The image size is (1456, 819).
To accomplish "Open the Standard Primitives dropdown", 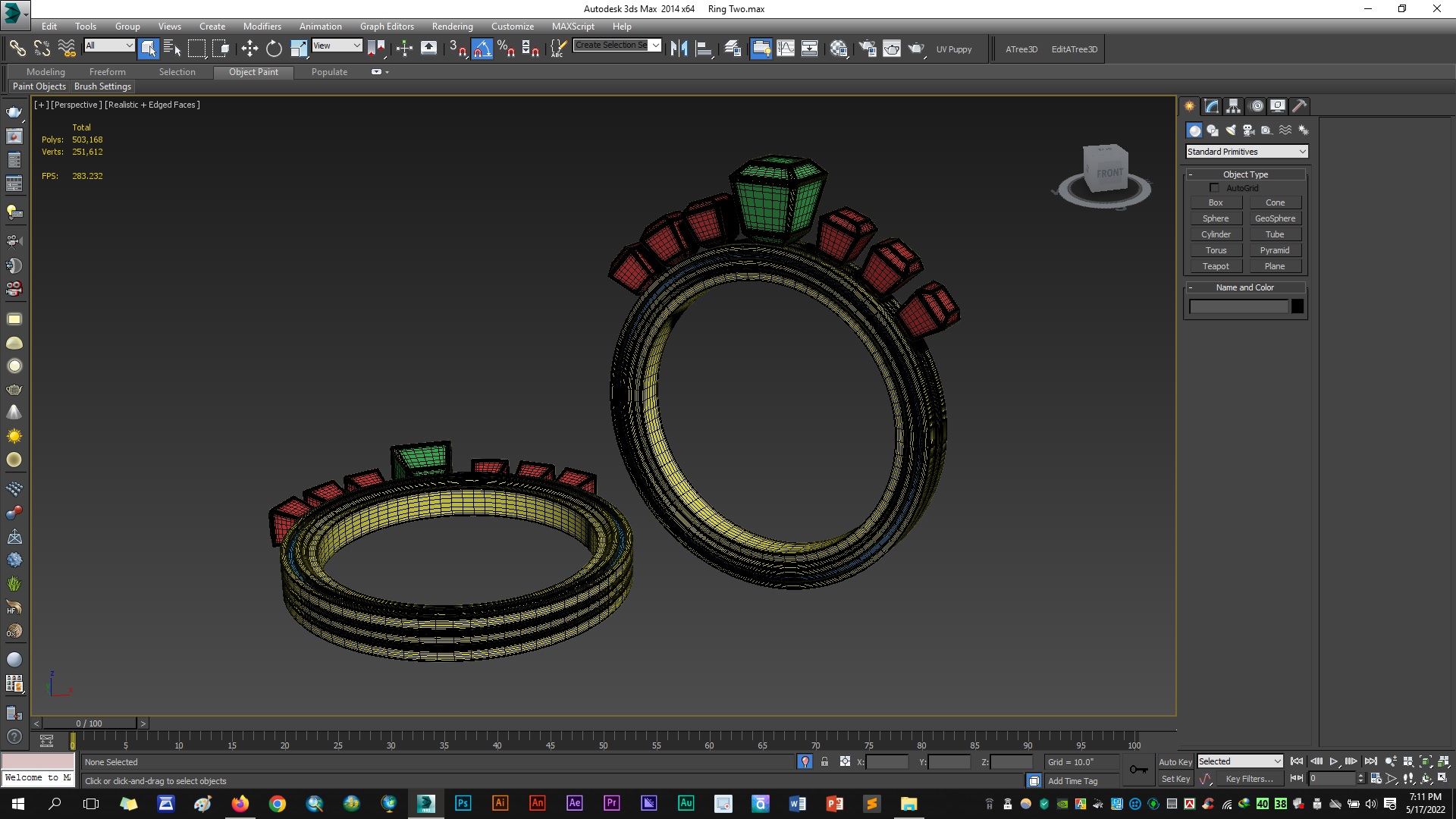I will tap(1246, 152).
